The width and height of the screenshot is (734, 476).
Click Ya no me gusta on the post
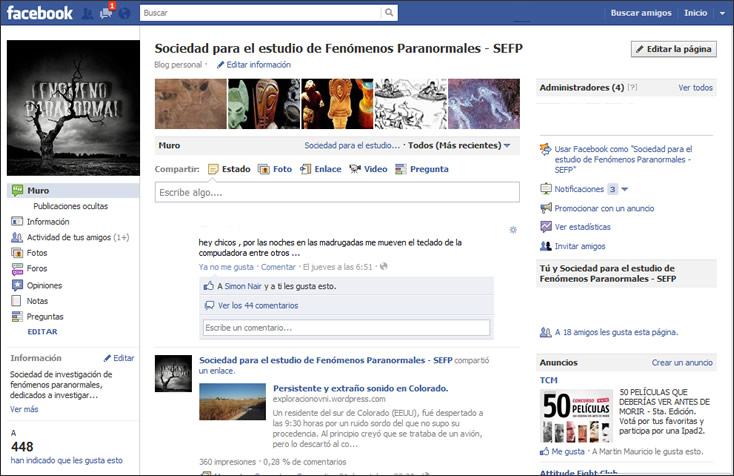(x=226, y=267)
